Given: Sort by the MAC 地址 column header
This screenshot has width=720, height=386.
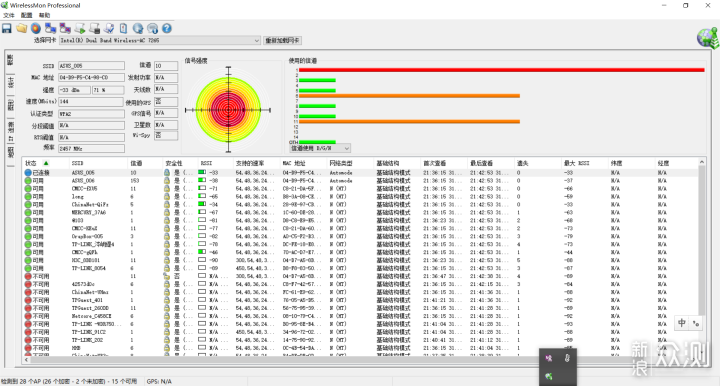Looking at the screenshot, I should point(303,163).
